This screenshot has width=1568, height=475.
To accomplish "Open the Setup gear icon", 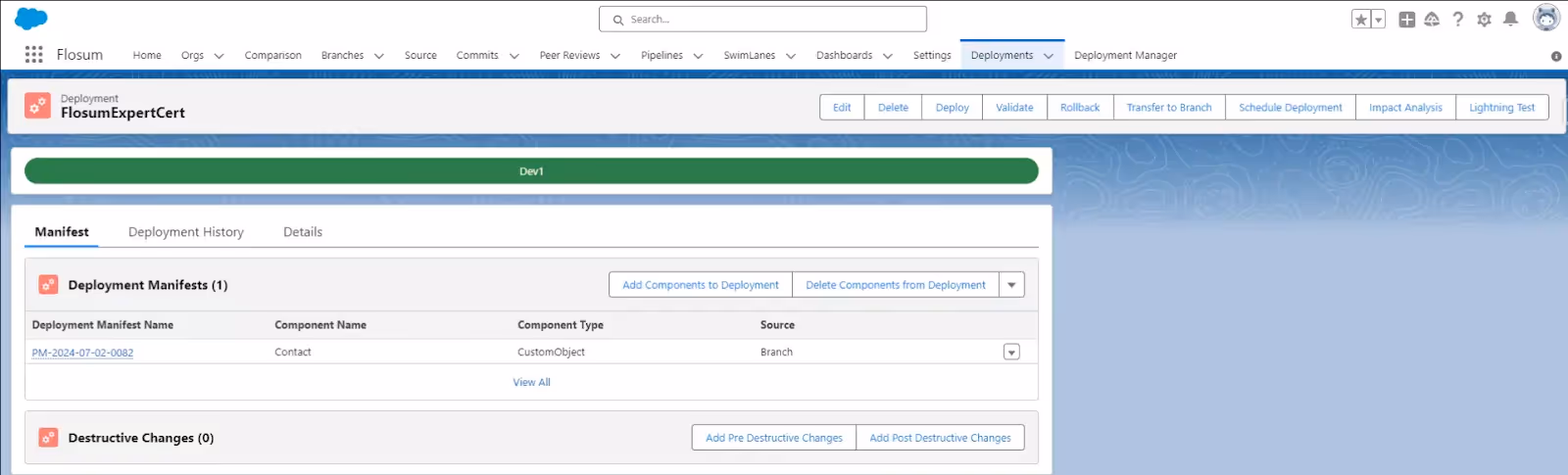I will pyautogui.click(x=1484, y=20).
